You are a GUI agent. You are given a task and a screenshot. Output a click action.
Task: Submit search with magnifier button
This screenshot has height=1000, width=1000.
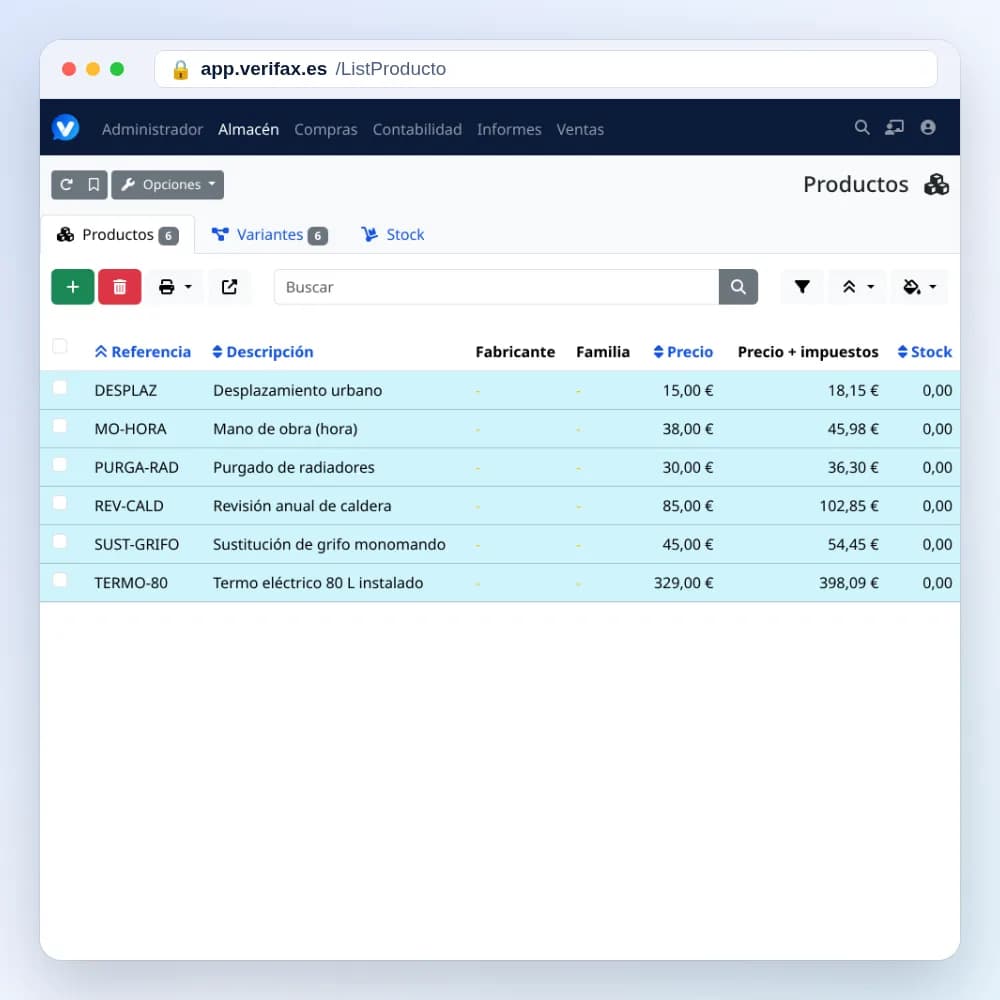point(739,287)
